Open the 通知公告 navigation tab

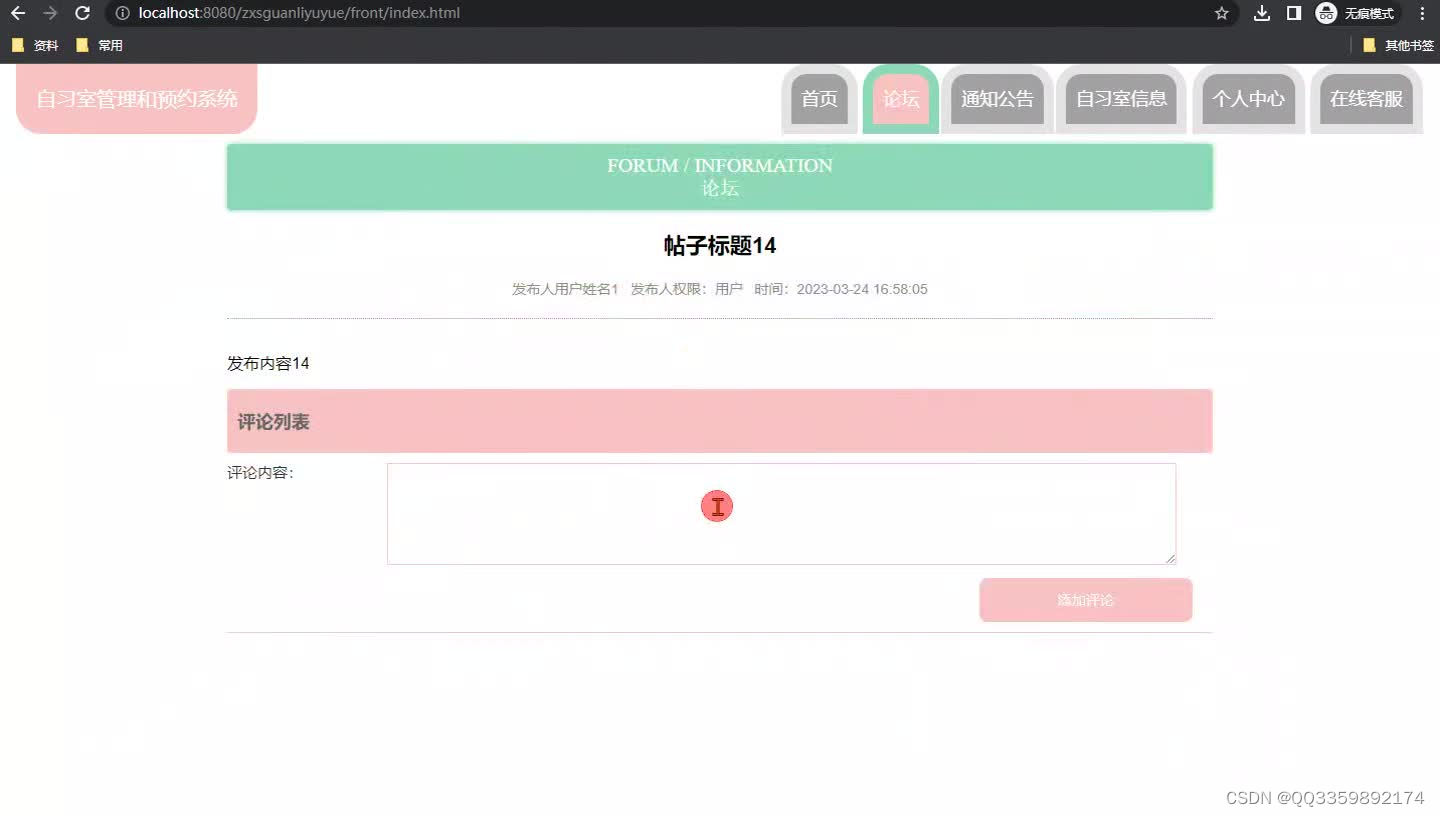point(997,99)
